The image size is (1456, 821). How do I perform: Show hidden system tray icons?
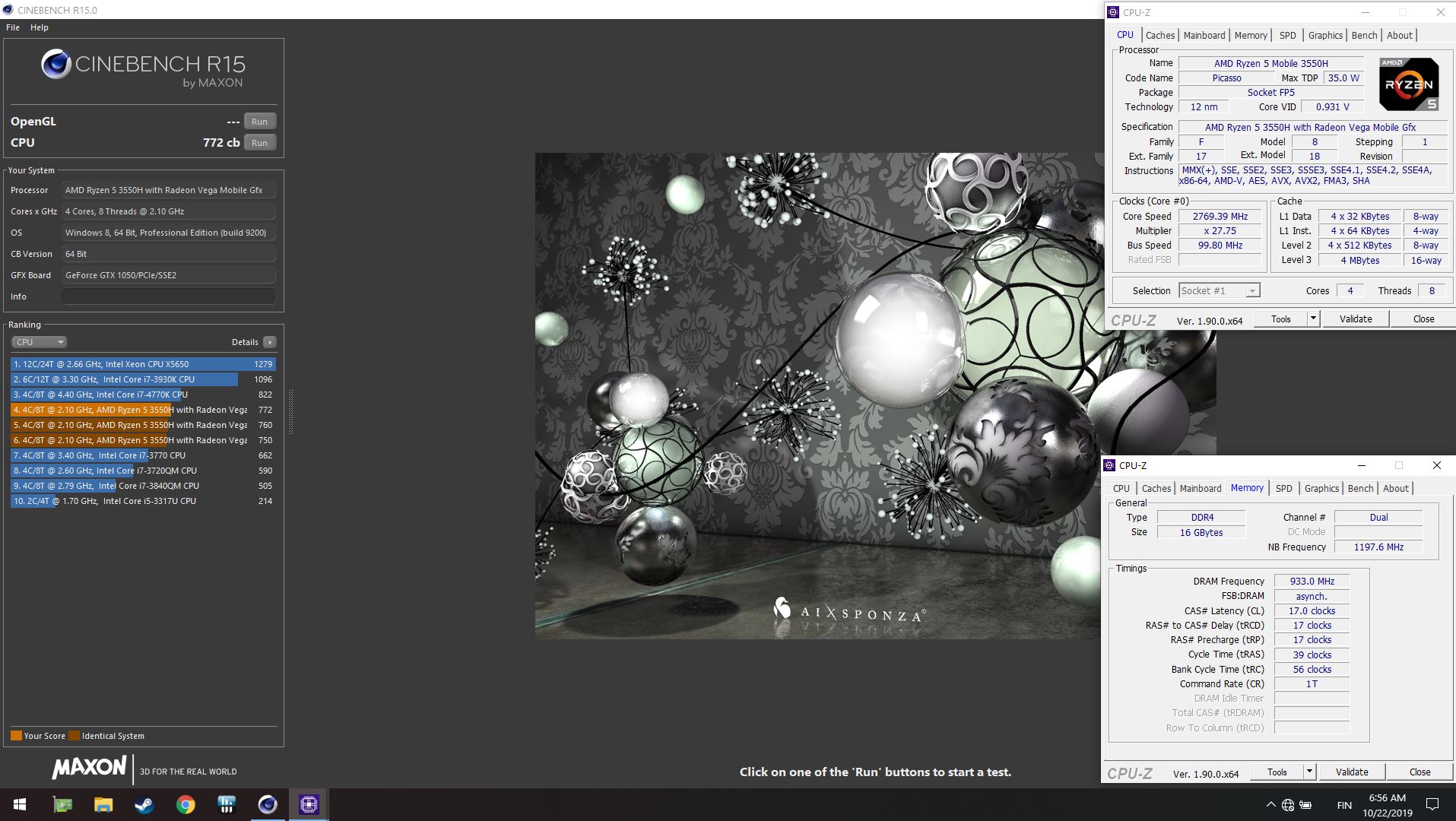click(x=1270, y=805)
